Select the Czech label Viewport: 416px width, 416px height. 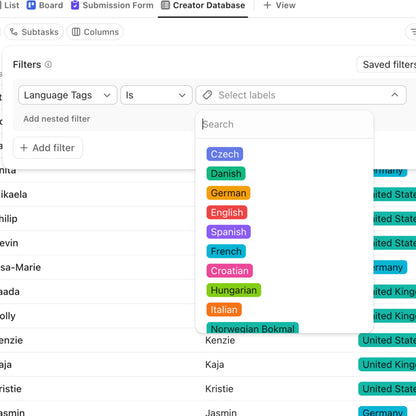225,154
